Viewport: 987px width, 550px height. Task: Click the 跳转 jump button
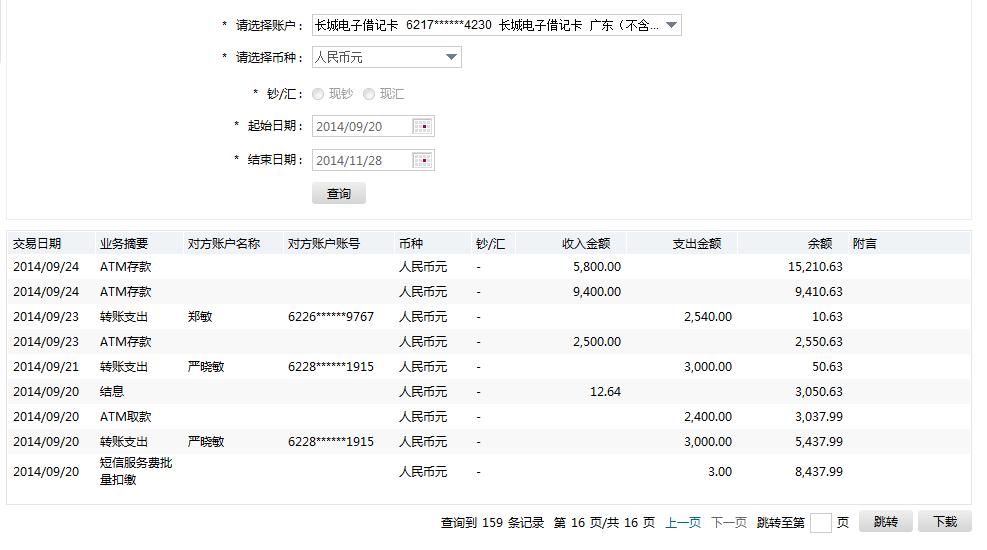(885, 522)
